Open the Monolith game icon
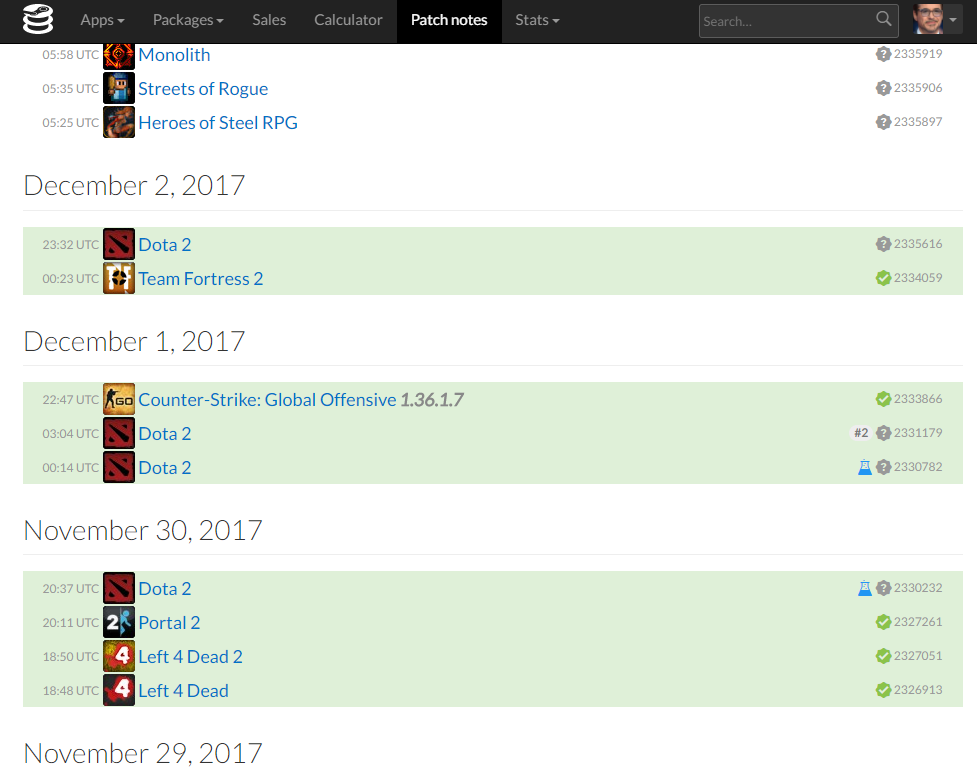 [118, 55]
